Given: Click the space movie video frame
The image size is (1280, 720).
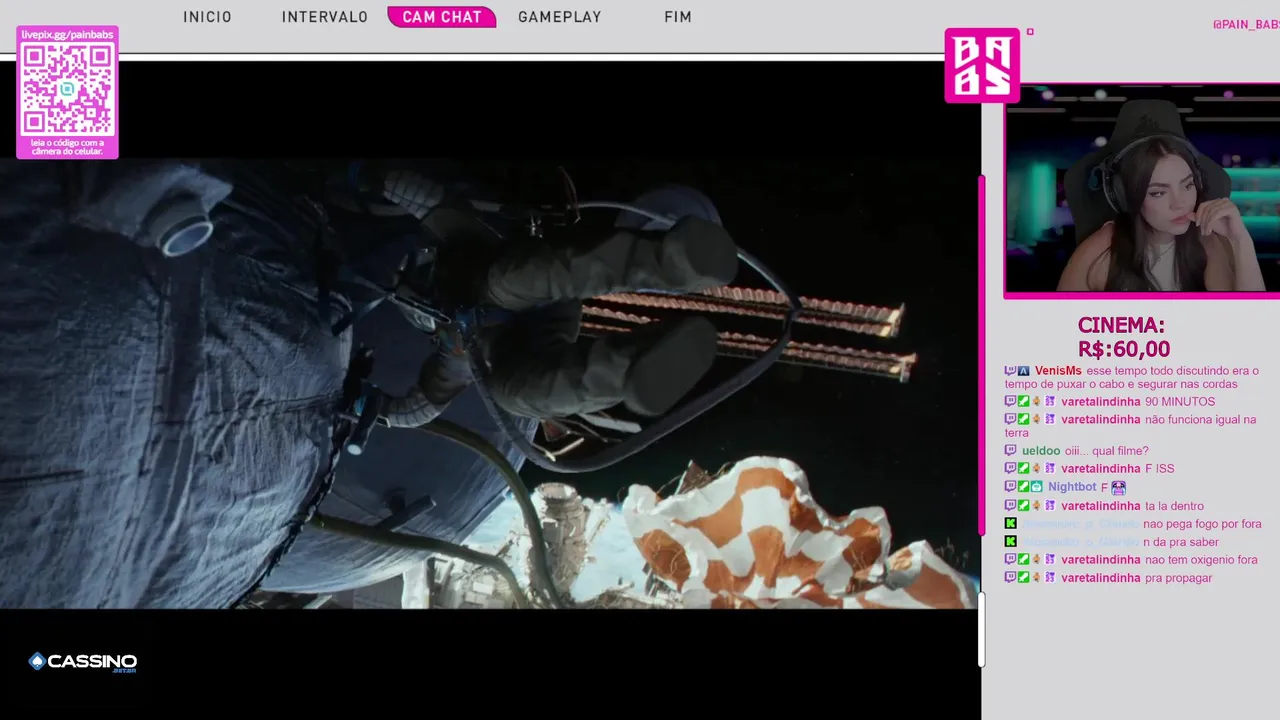Looking at the screenshot, I should click(x=490, y=383).
